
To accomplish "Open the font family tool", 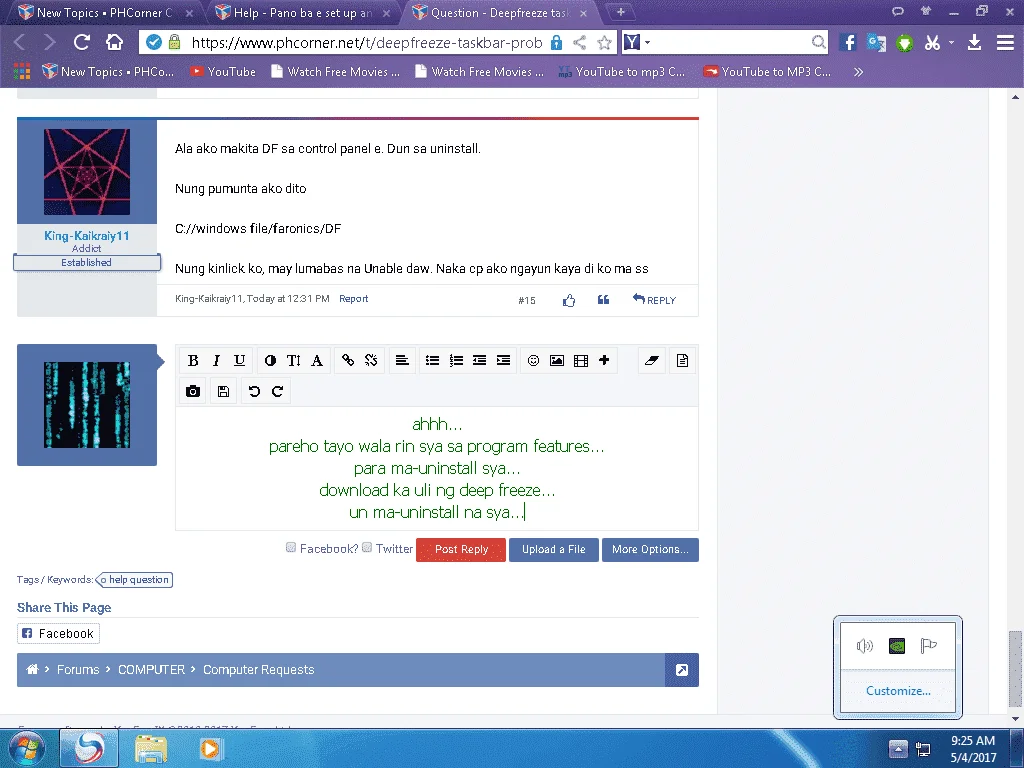I will (317, 360).
